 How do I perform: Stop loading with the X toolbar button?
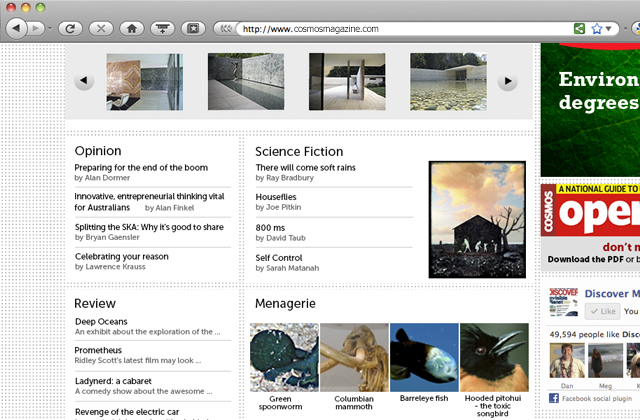tap(101, 29)
